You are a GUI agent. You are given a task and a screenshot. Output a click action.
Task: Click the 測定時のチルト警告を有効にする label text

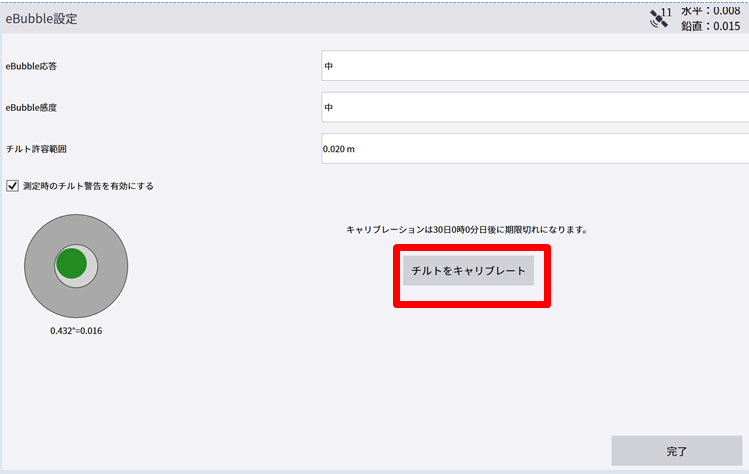[x=88, y=185]
